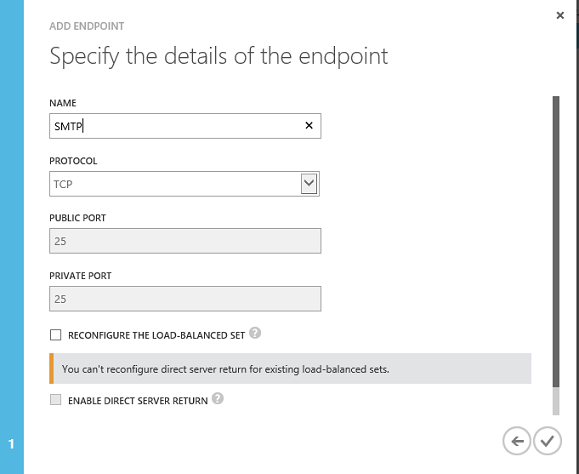Click the Enable Direct Server Return label text
Image resolution: width=579 pixels, height=474 pixels.
coord(138,401)
